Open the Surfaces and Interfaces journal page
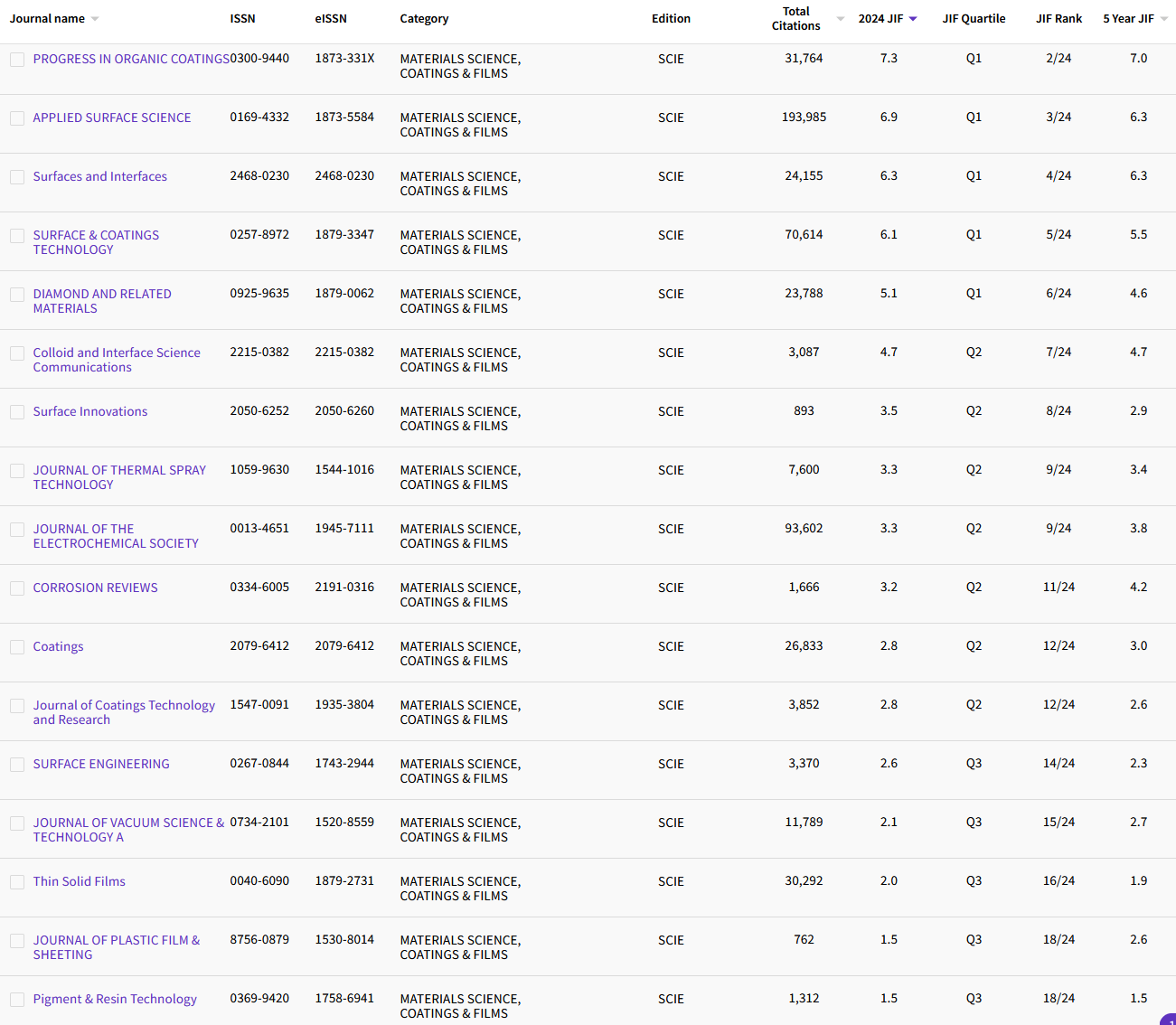 (99, 176)
